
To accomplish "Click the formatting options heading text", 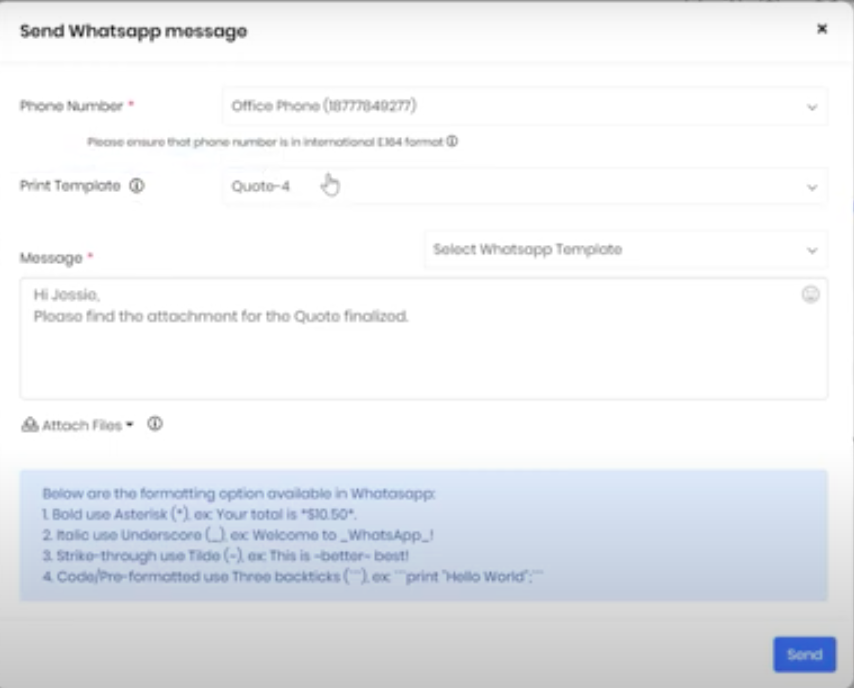I will [239, 494].
